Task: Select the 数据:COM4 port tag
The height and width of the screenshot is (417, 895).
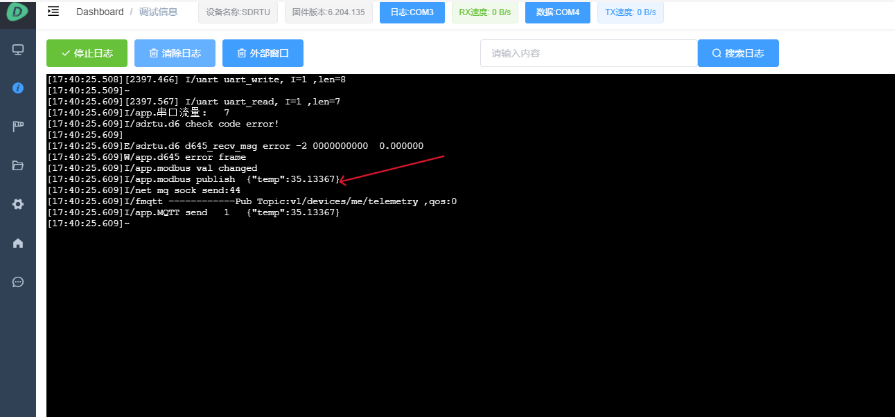Action: click(x=557, y=12)
